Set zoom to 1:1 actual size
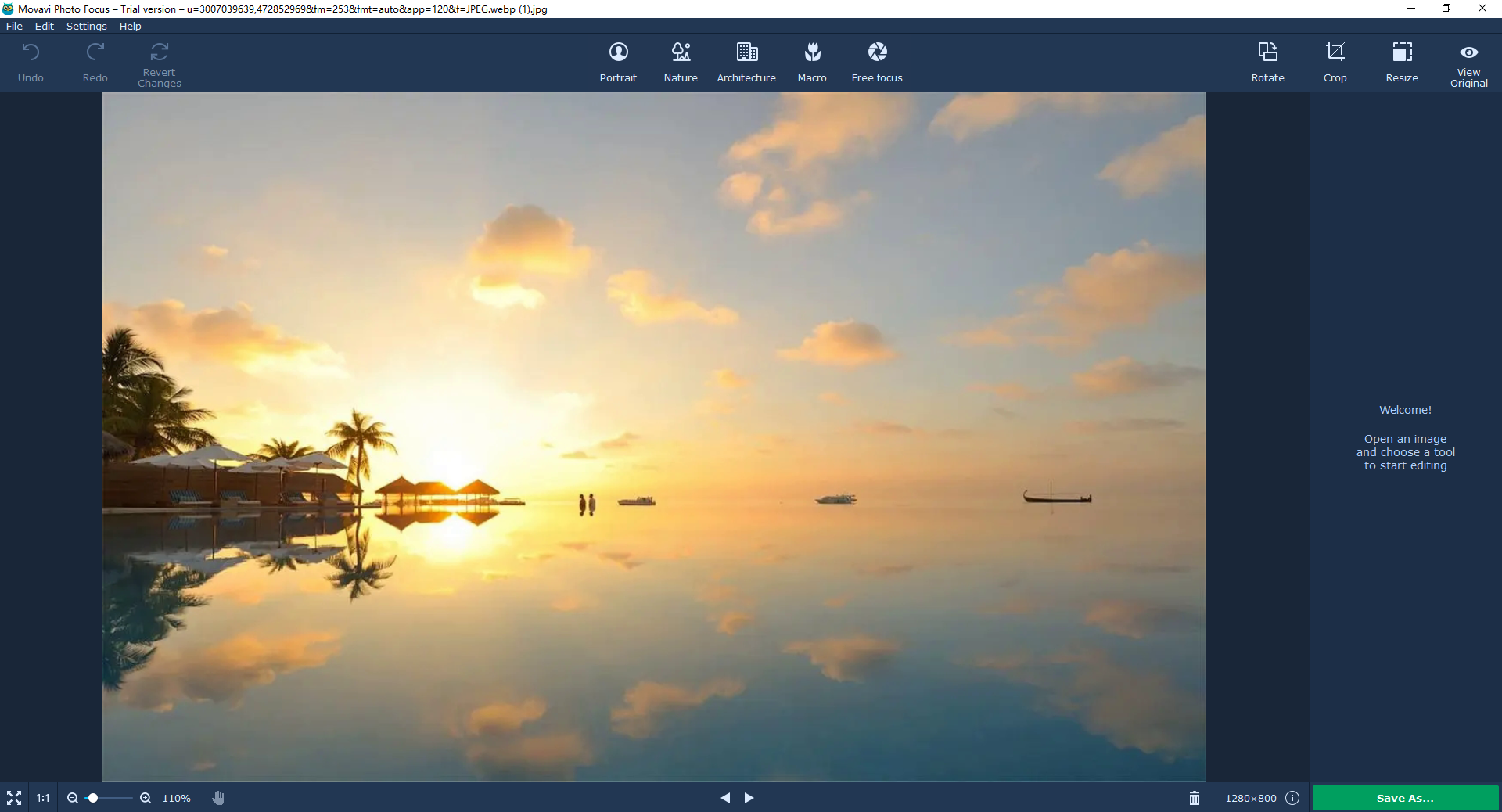The height and width of the screenshot is (812, 1502). [x=43, y=798]
